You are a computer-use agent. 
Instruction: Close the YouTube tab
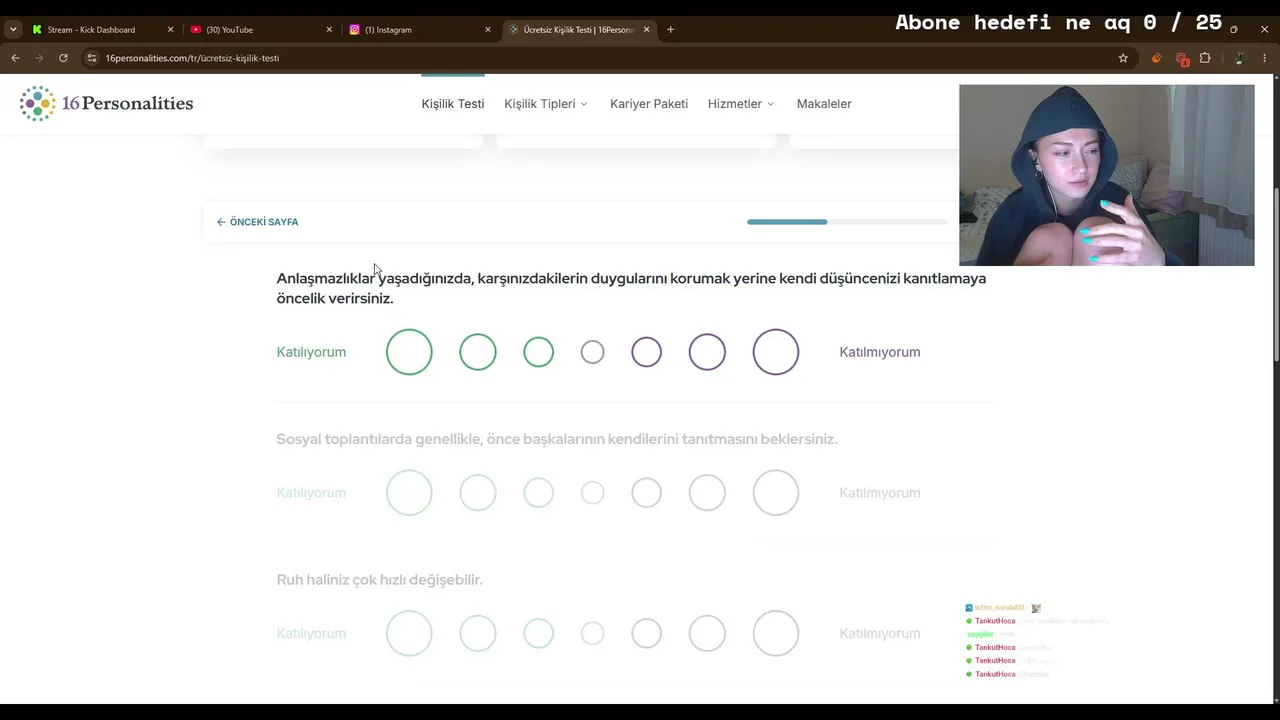point(329,30)
